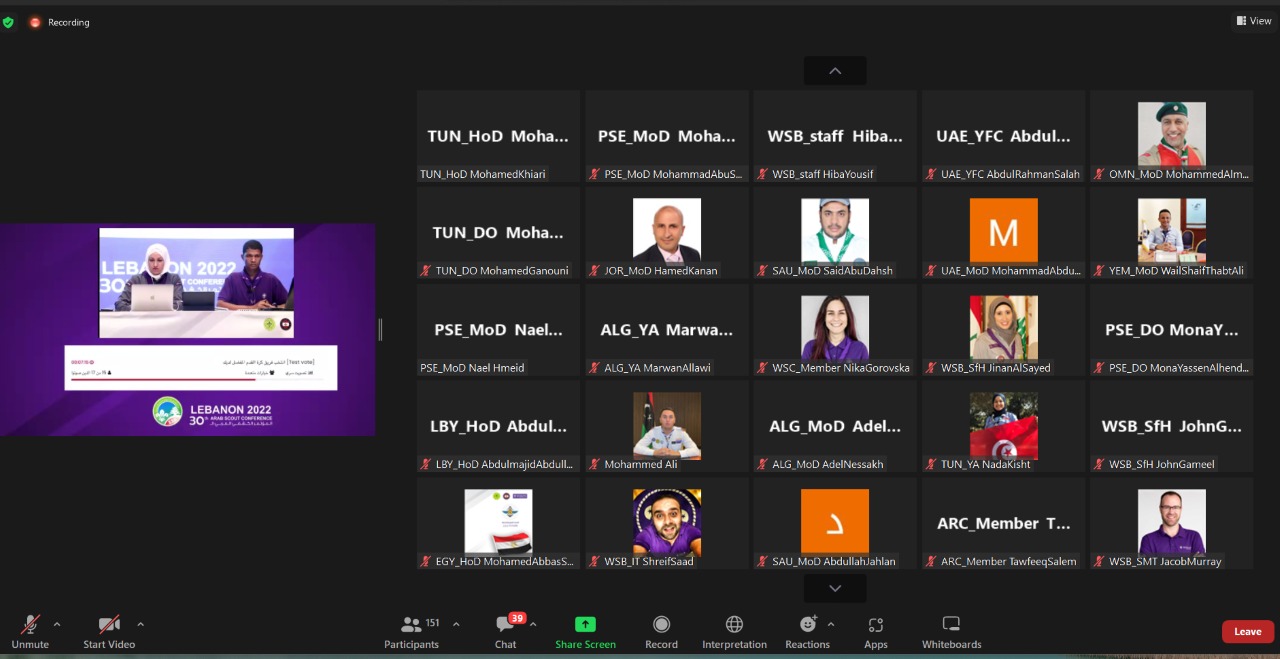Open the View layout menu

pos(1253,21)
